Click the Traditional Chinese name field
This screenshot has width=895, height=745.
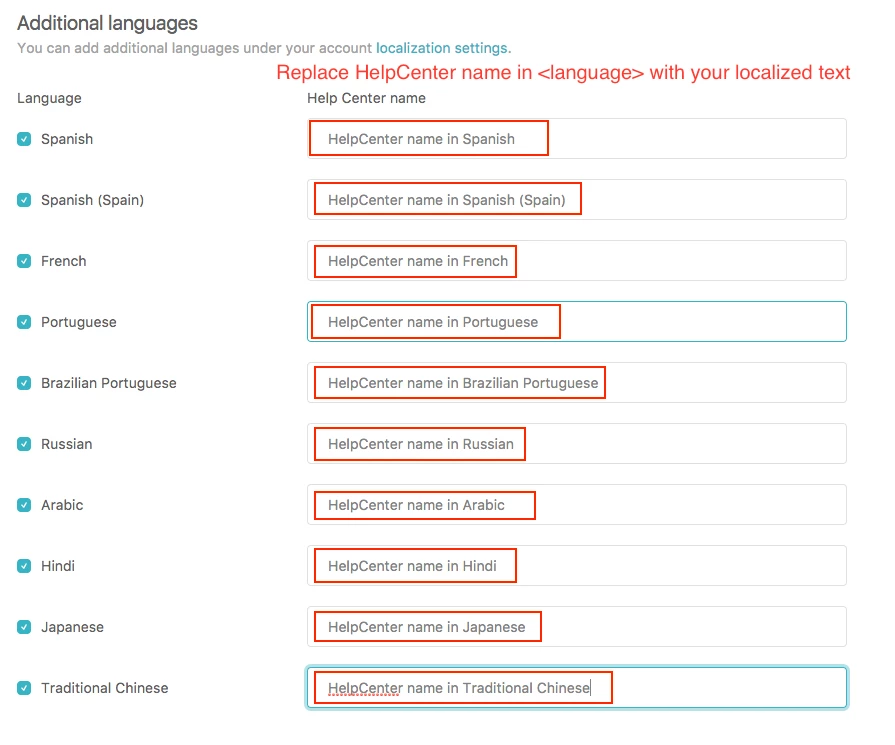[x=576, y=688]
